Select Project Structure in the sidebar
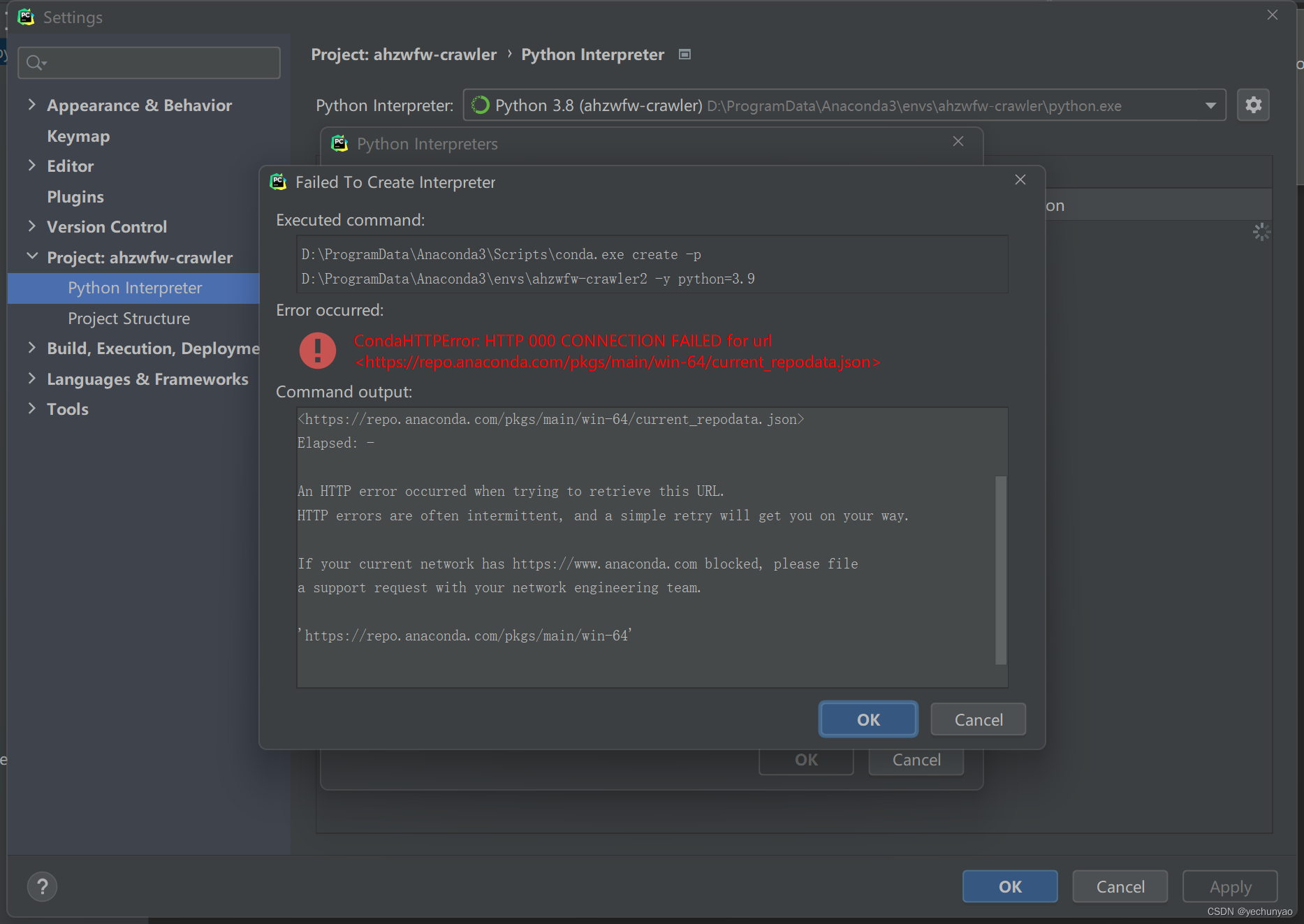Image resolution: width=1304 pixels, height=924 pixels. point(129,318)
